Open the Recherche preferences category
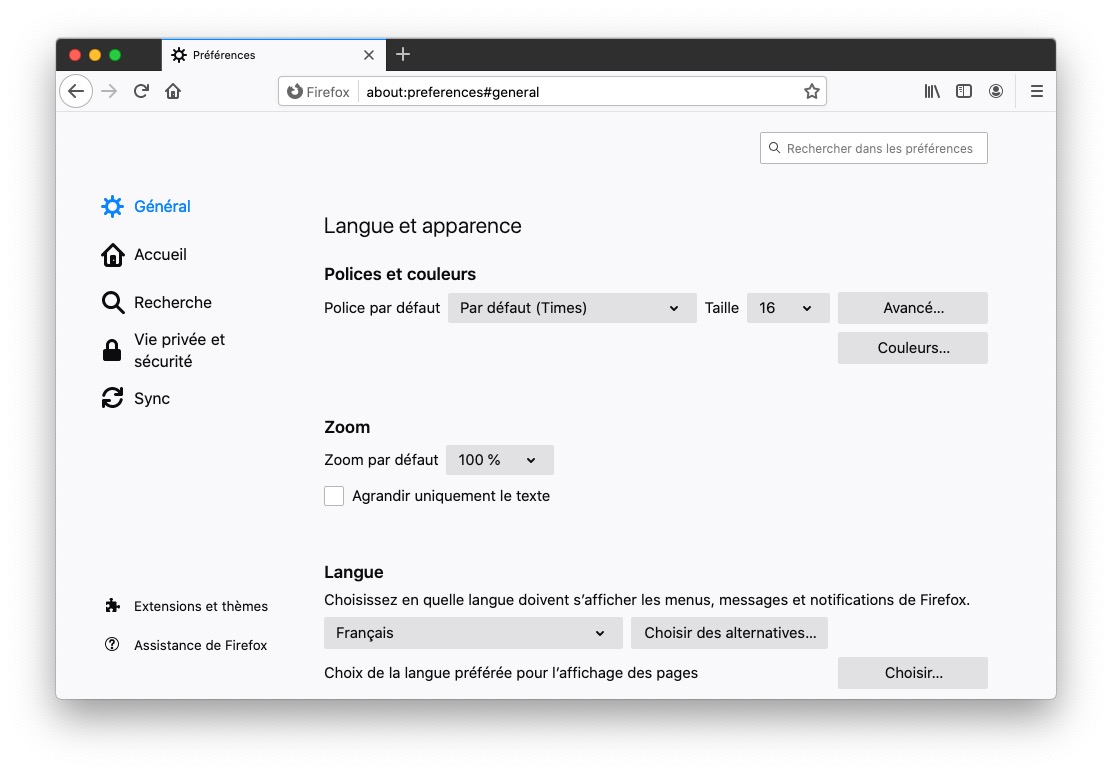The height and width of the screenshot is (773, 1112). (157, 303)
